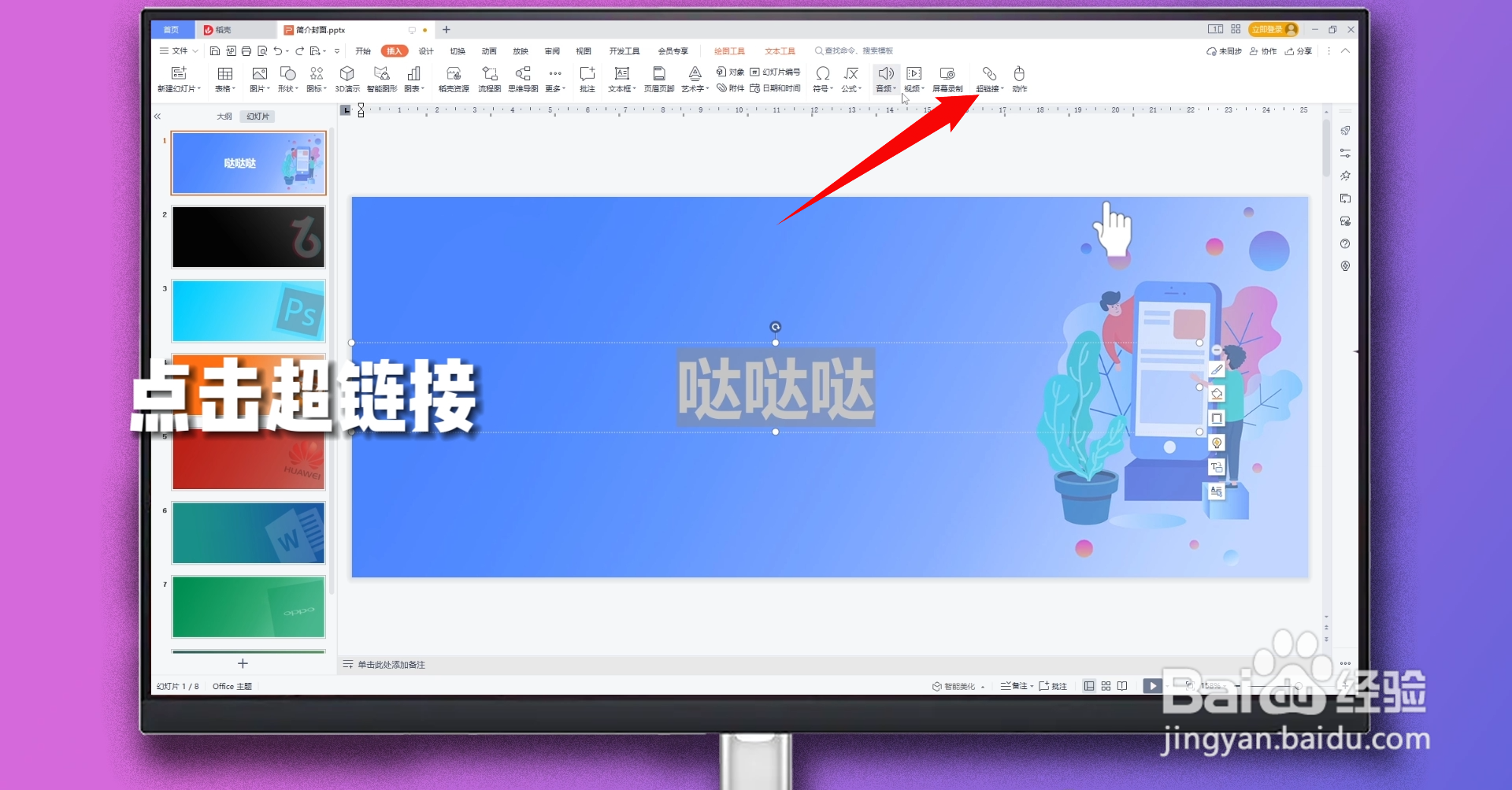Insert Audio (音频) from ribbon
This screenshot has width=1512, height=790.
pos(885,79)
